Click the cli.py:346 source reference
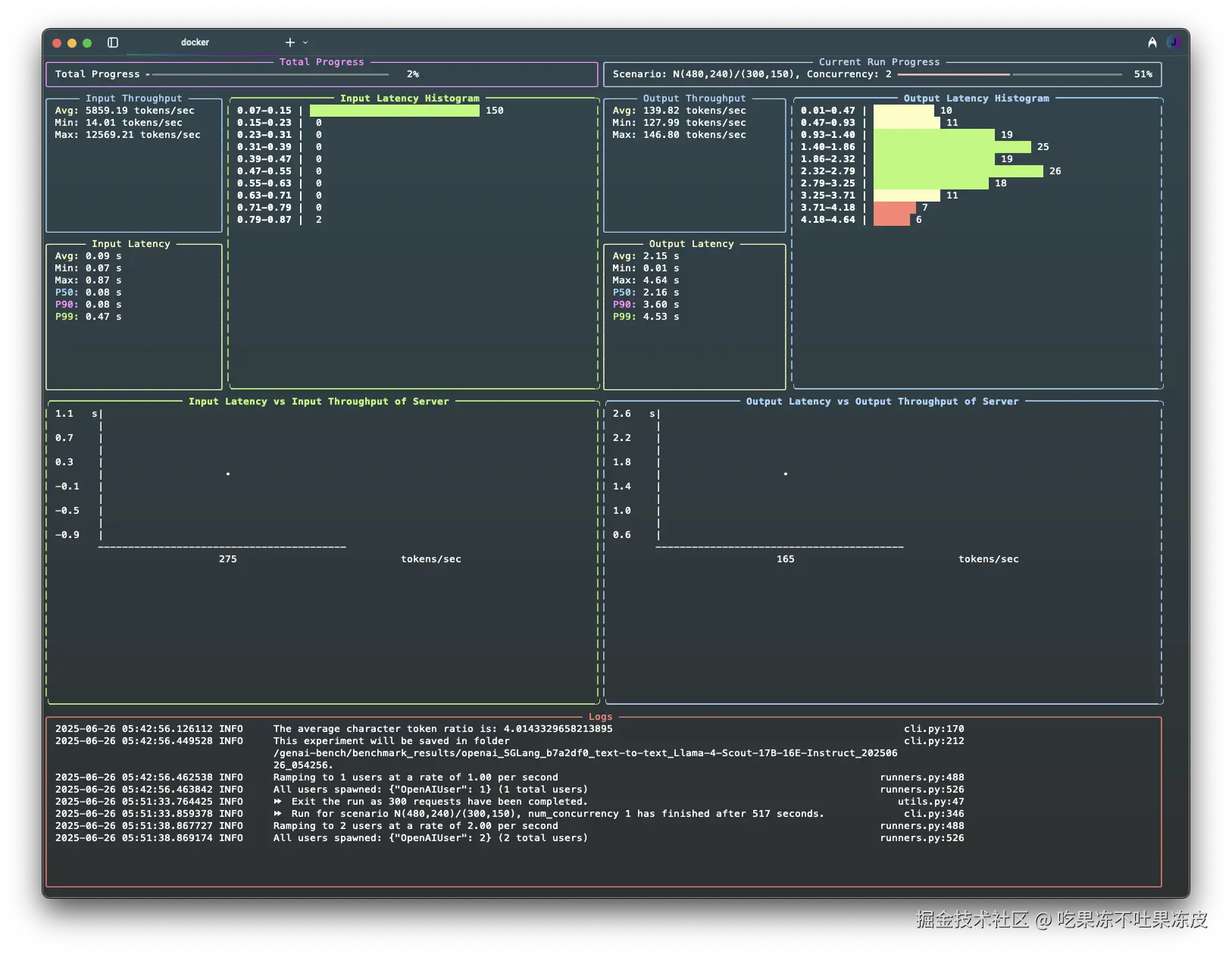1232x954 pixels. [x=934, y=814]
